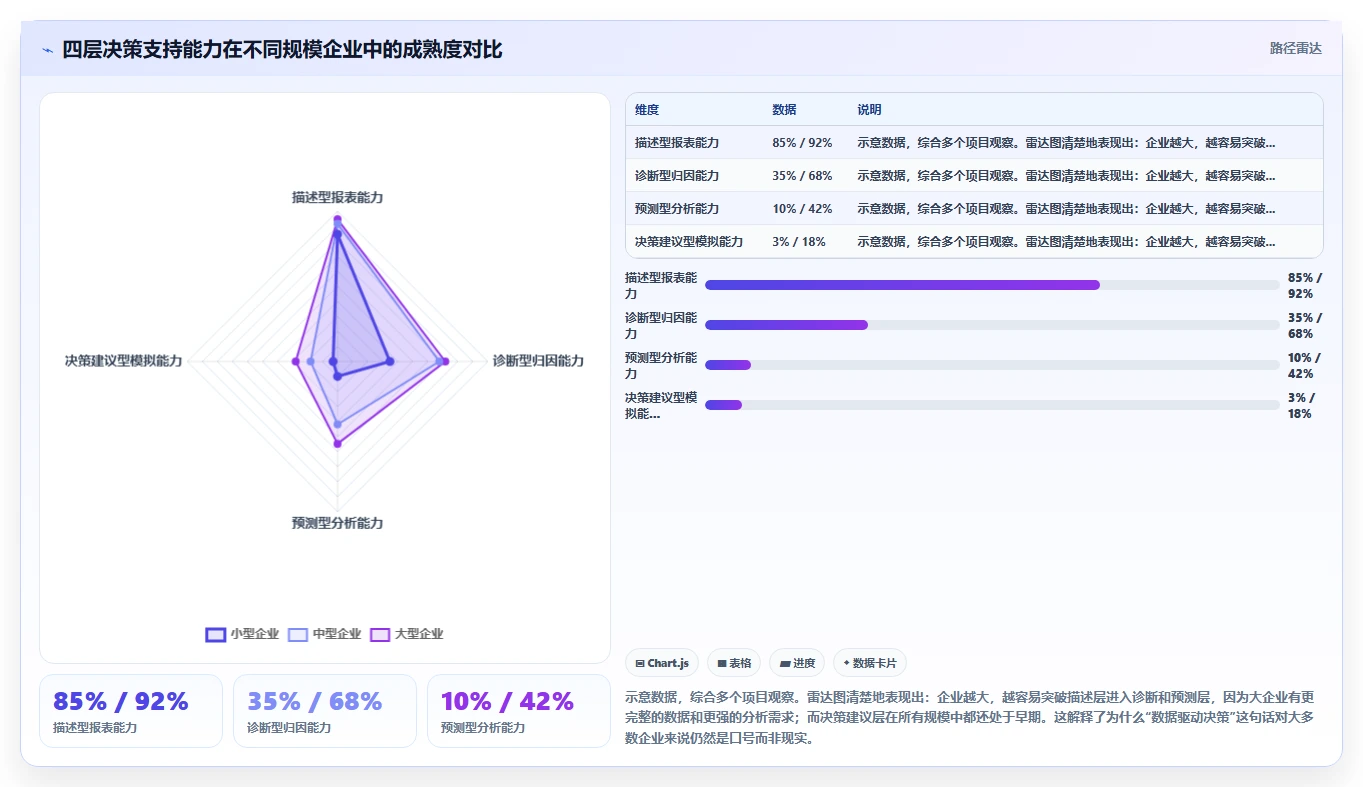Click the large-enterprise point on 决策建议型模拟能力 axis
The height and width of the screenshot is (787, 1363).
[296, 361]
